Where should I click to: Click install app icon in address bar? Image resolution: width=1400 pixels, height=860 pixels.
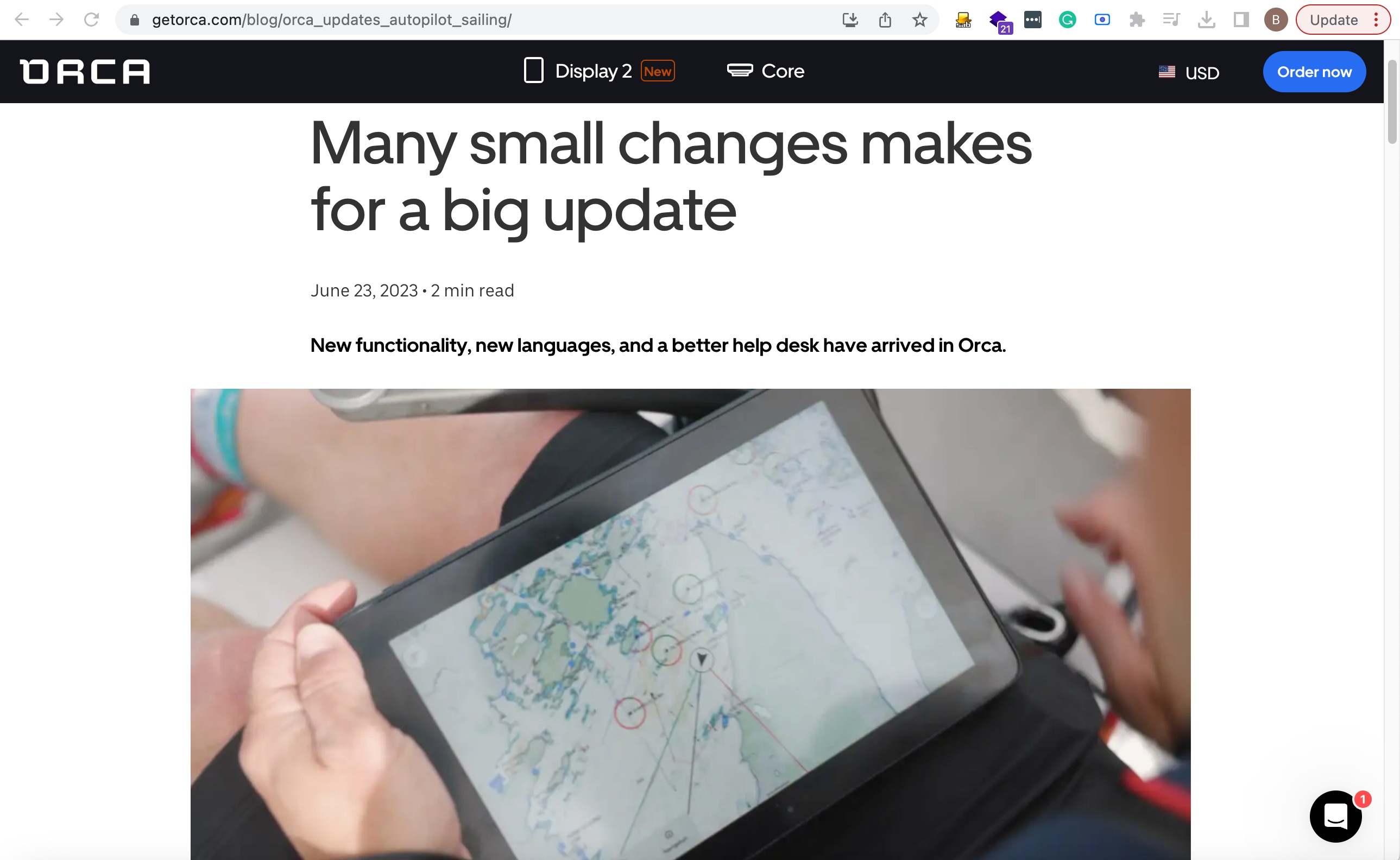850,20
